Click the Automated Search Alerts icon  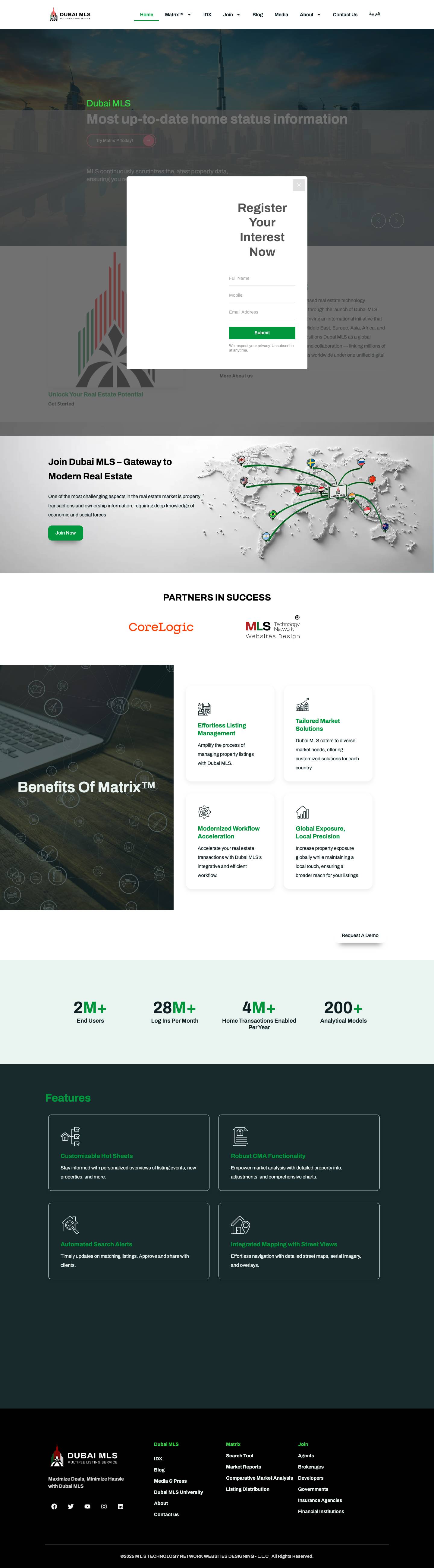(71, 1224)
